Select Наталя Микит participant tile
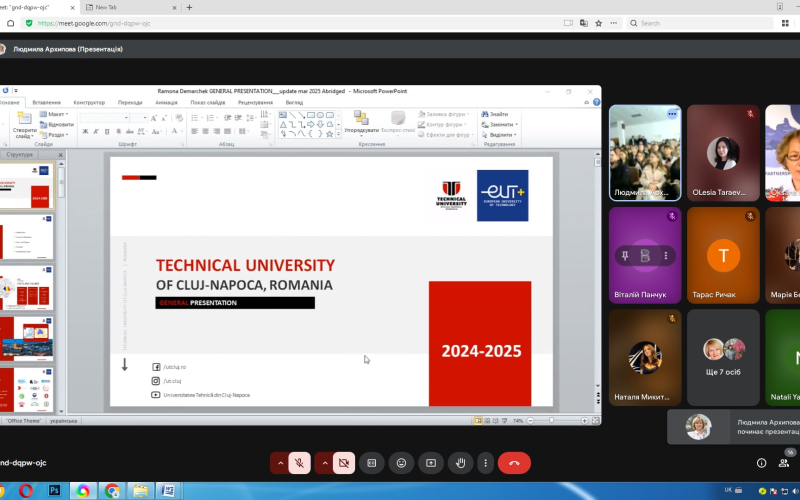The width and height of the screenshot is (800, 500). click(645, 358)
